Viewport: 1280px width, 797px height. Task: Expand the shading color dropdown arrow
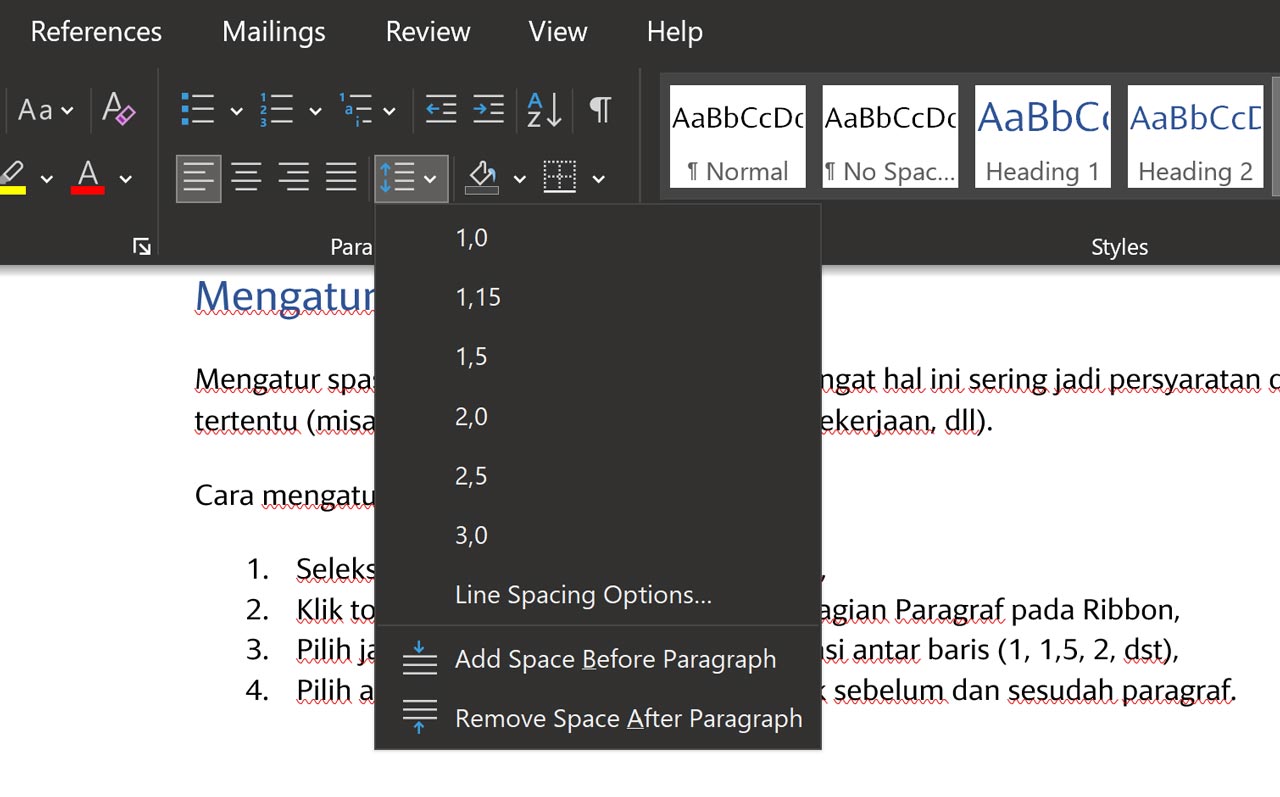click(519, 179)
